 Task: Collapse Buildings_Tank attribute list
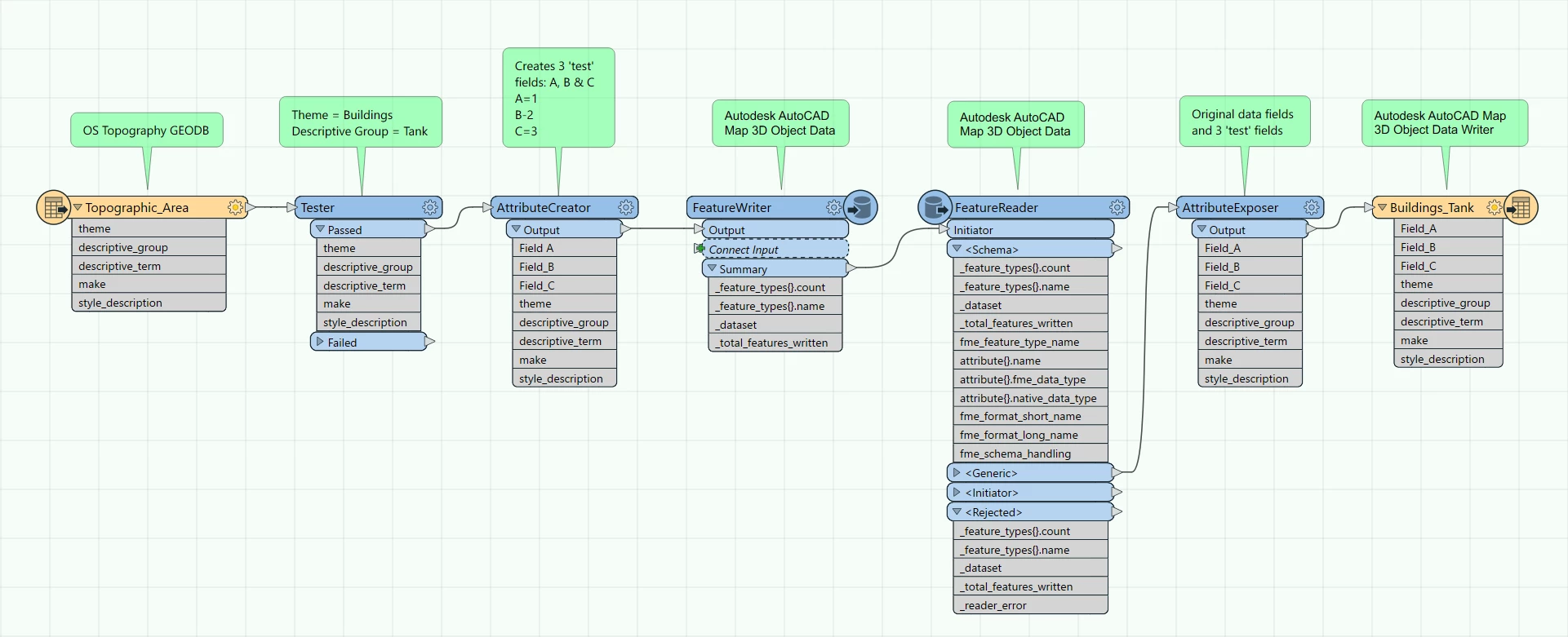[x=1383, y=208]
